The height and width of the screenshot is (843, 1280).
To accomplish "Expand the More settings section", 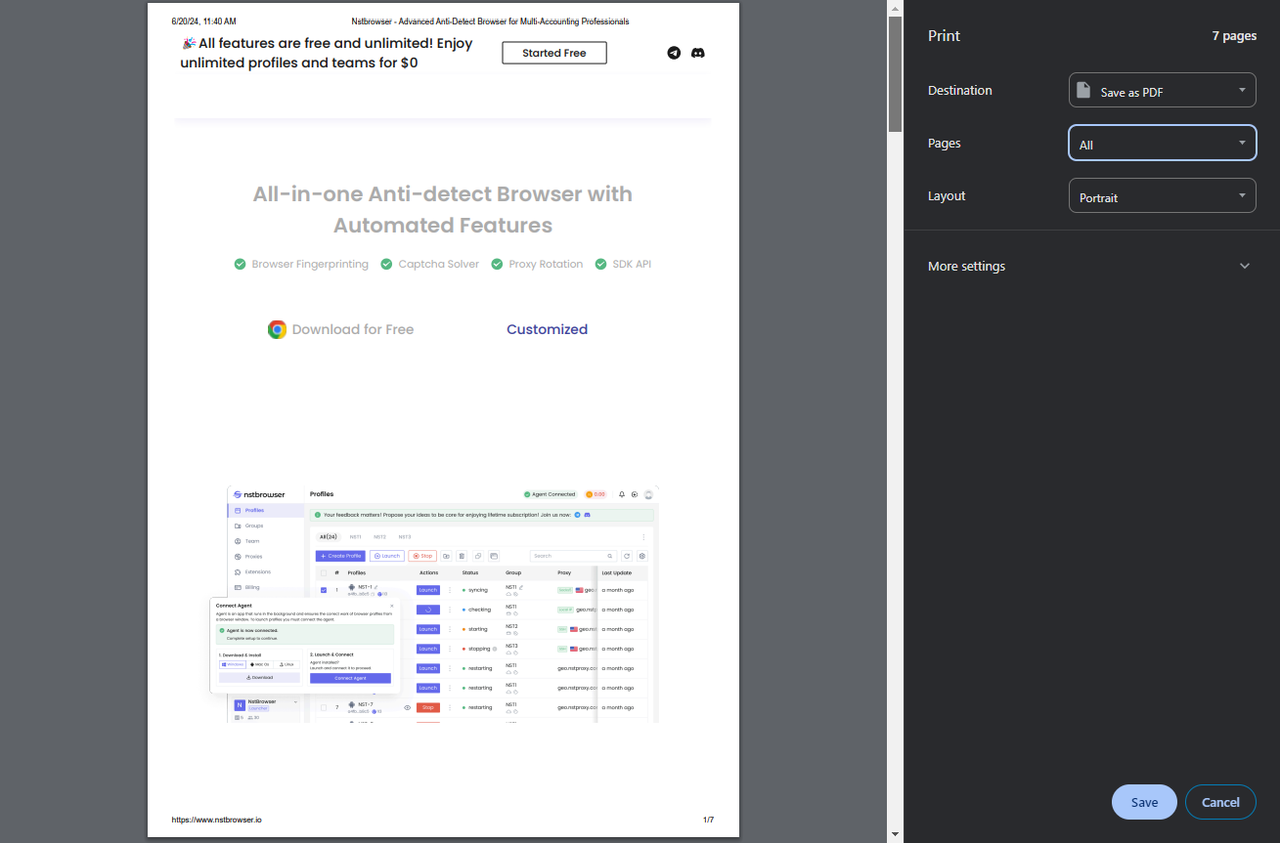I will click(1090, 266).
